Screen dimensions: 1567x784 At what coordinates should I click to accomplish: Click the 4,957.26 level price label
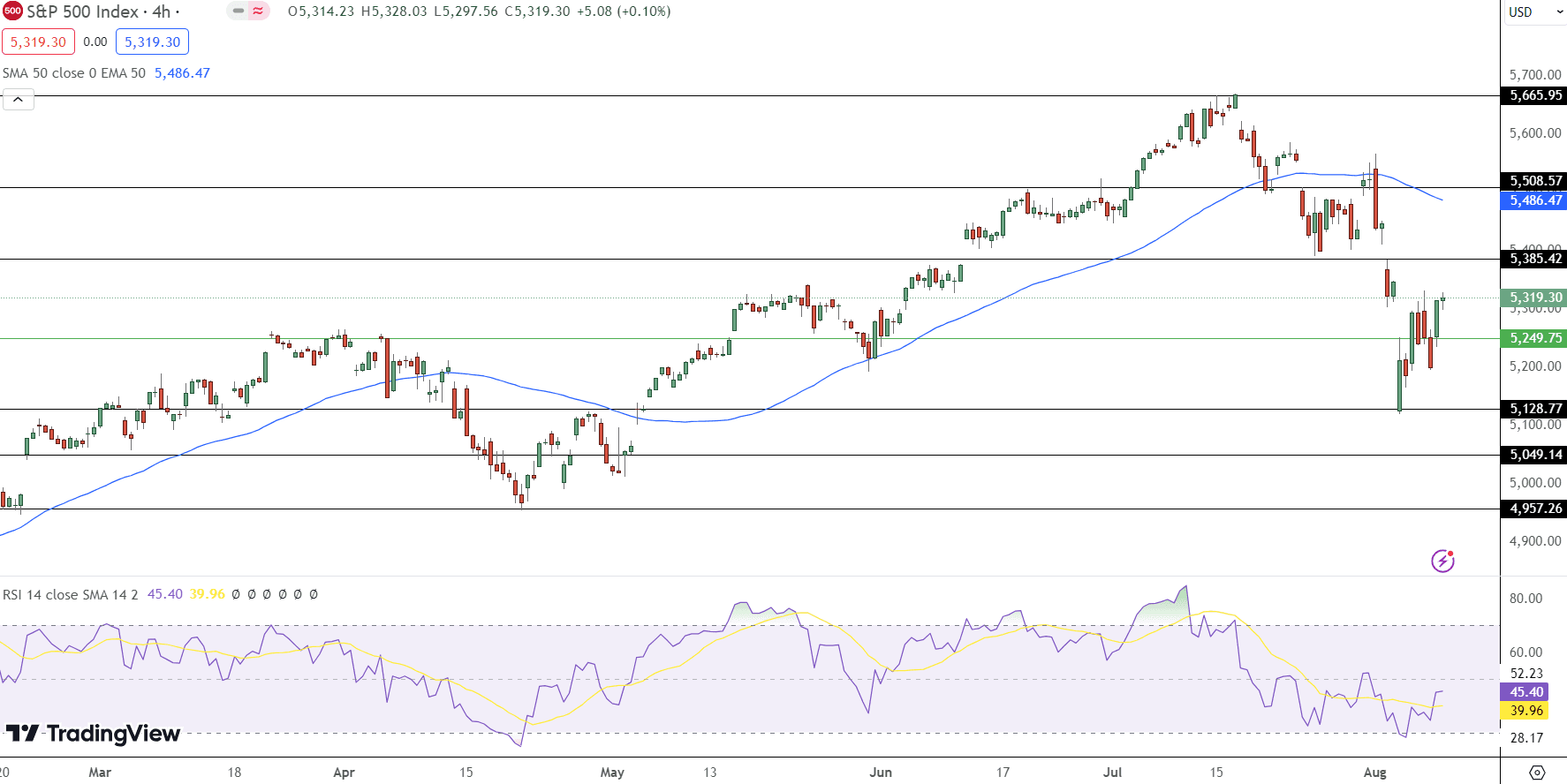[1534, 509]
